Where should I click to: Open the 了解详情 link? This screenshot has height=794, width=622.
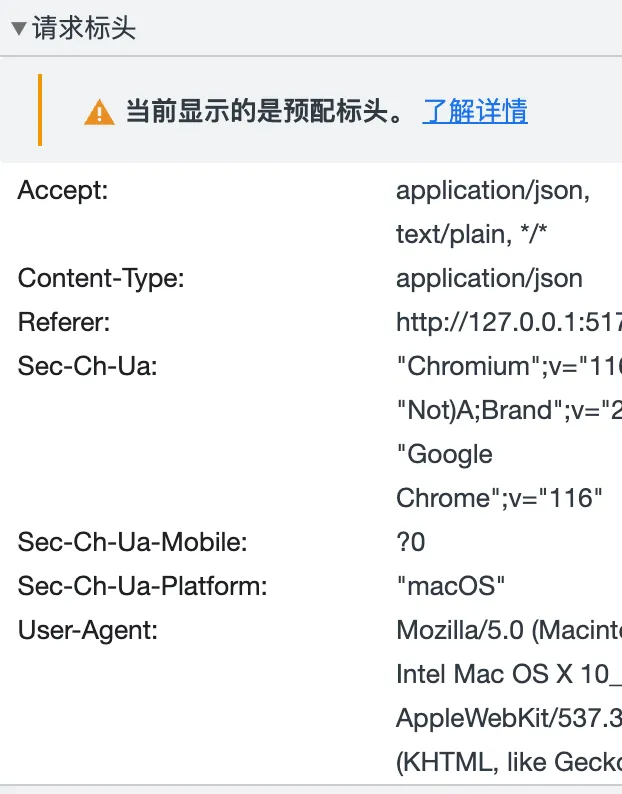coord(475,111)
